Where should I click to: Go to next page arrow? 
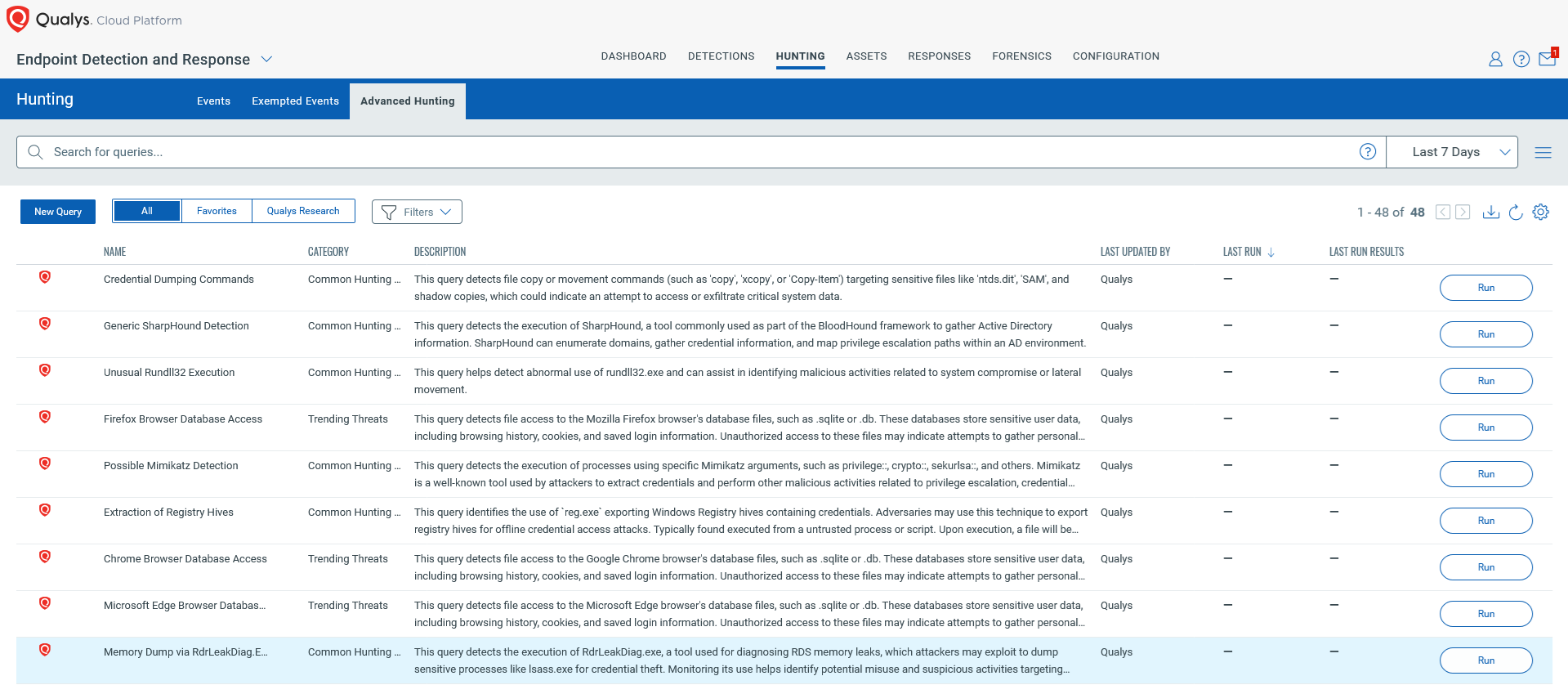point(1463,212)
